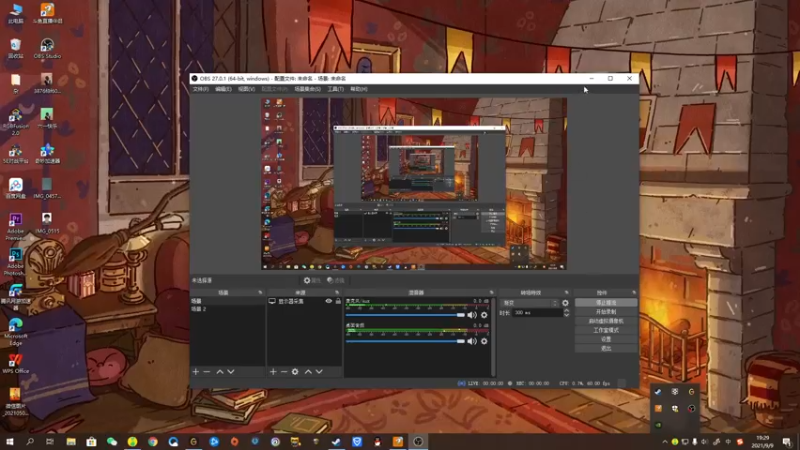Show hidden system tray icons chevron
This screenshot has height=450, width=800.
(x=664, y=442)
